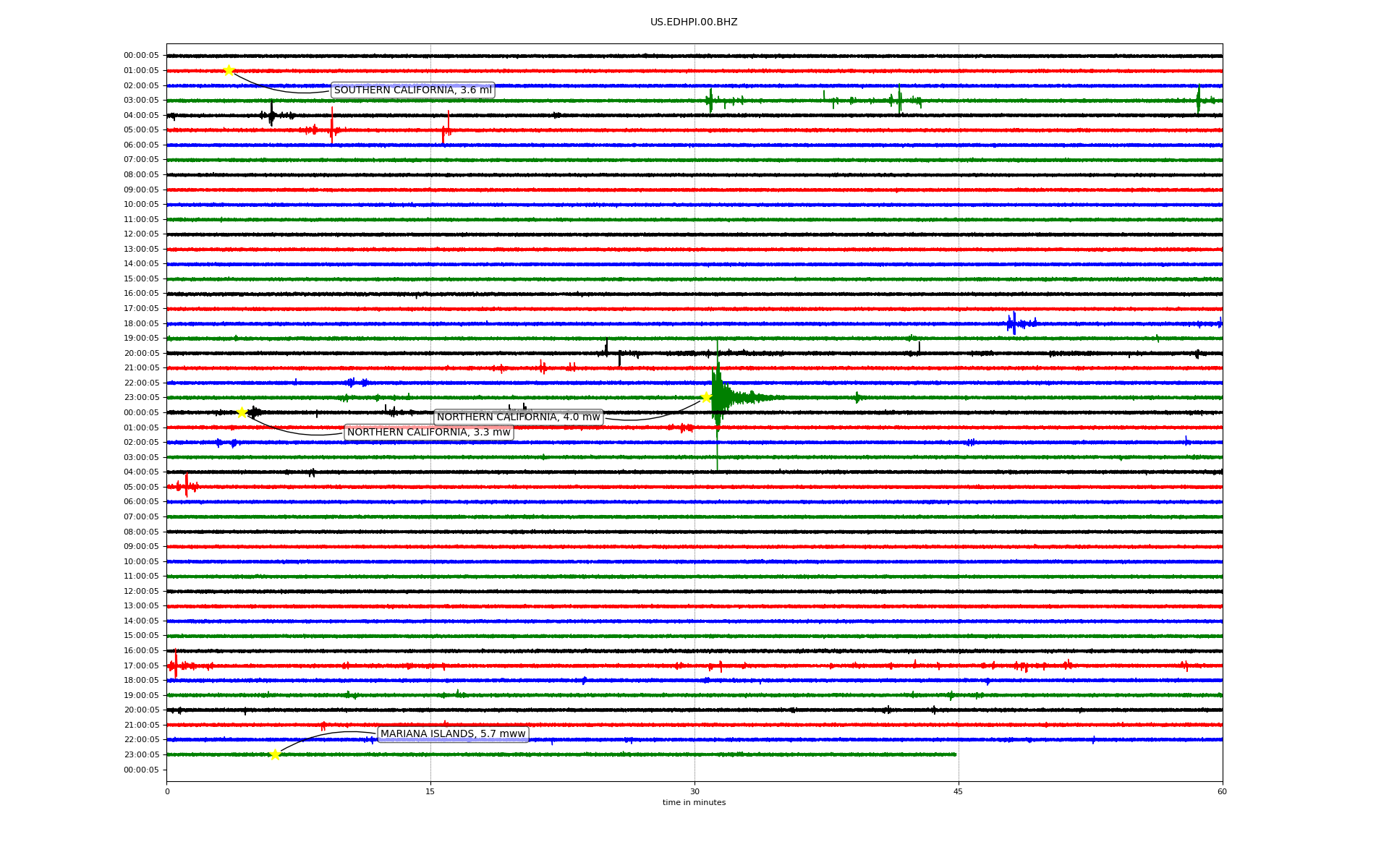Image resolution: width=1389 pixels, height=868 pixels.
Task: Click the Northern California 3.3 star marker
Action: (x=242, y=412)
